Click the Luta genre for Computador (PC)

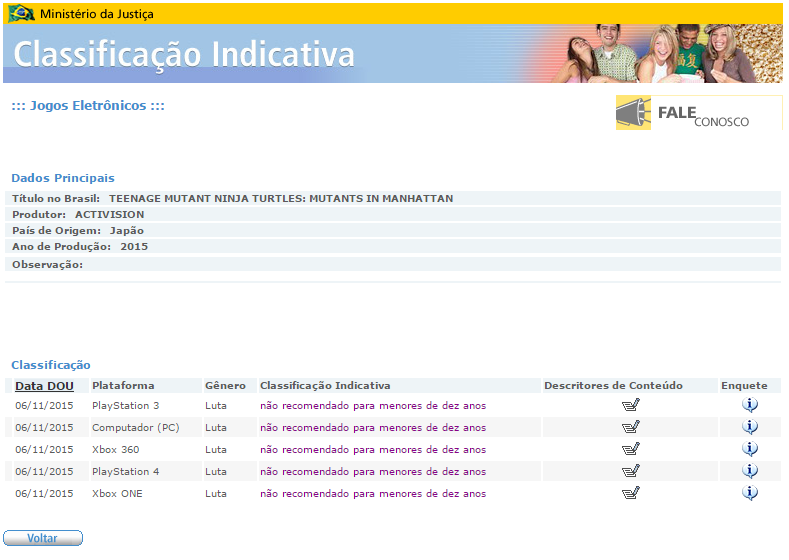pyautogui.click(x=216, y=428)
